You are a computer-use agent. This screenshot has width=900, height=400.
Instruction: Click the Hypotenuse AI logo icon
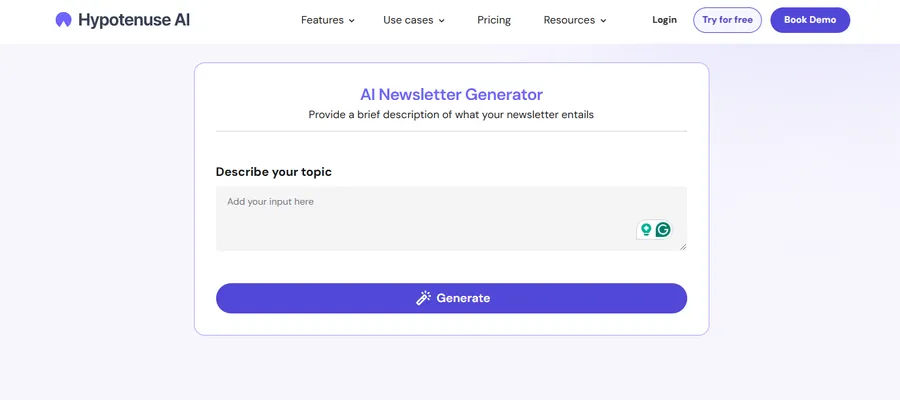pos(64,20)
